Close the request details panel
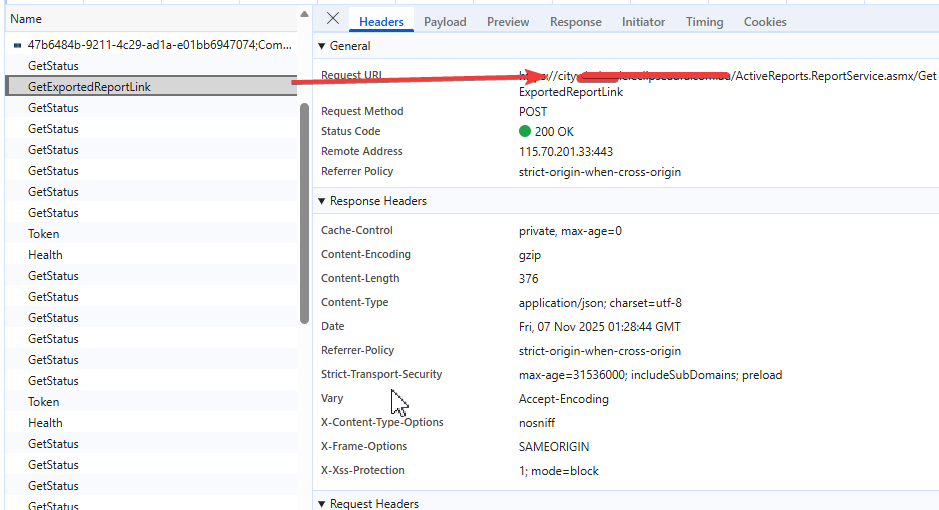This screenshot has height=510, width=939. point(333,19)
